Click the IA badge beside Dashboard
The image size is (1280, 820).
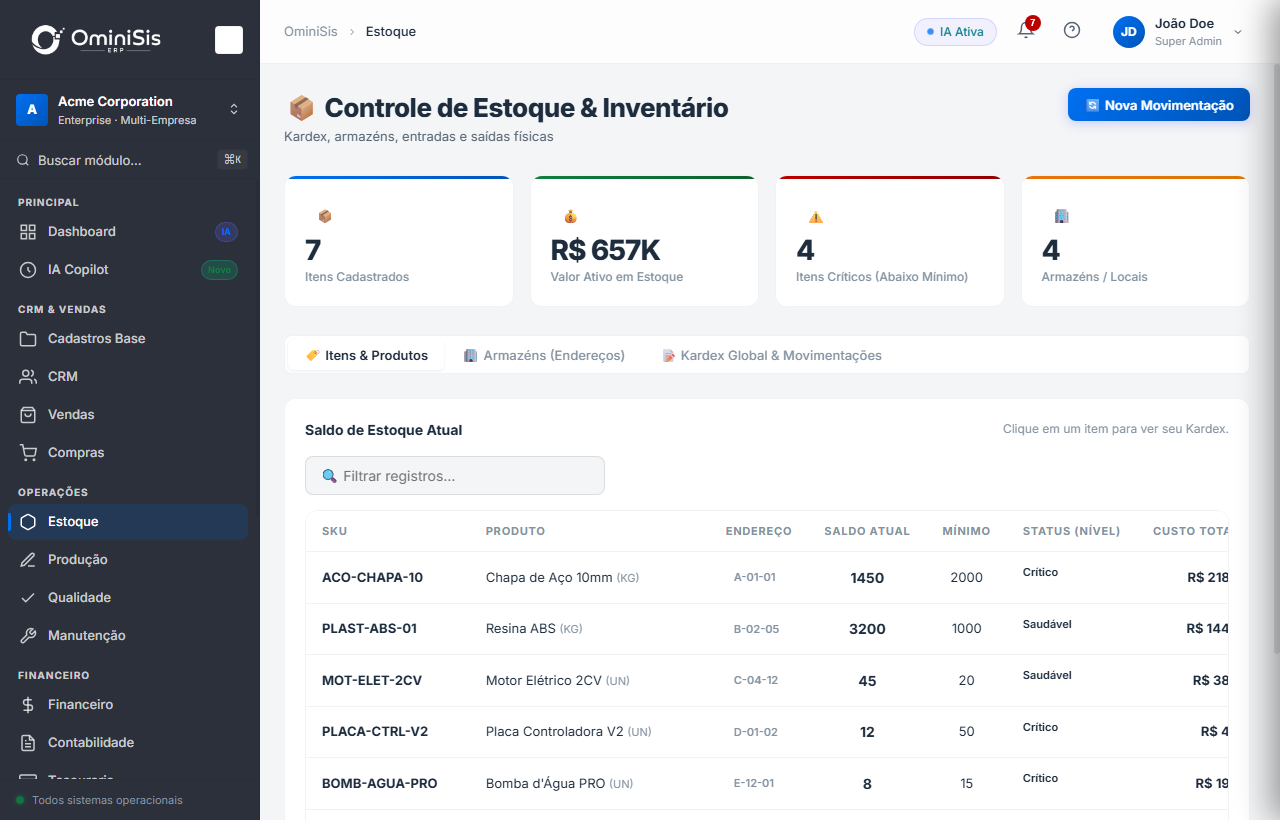point(226,232)
